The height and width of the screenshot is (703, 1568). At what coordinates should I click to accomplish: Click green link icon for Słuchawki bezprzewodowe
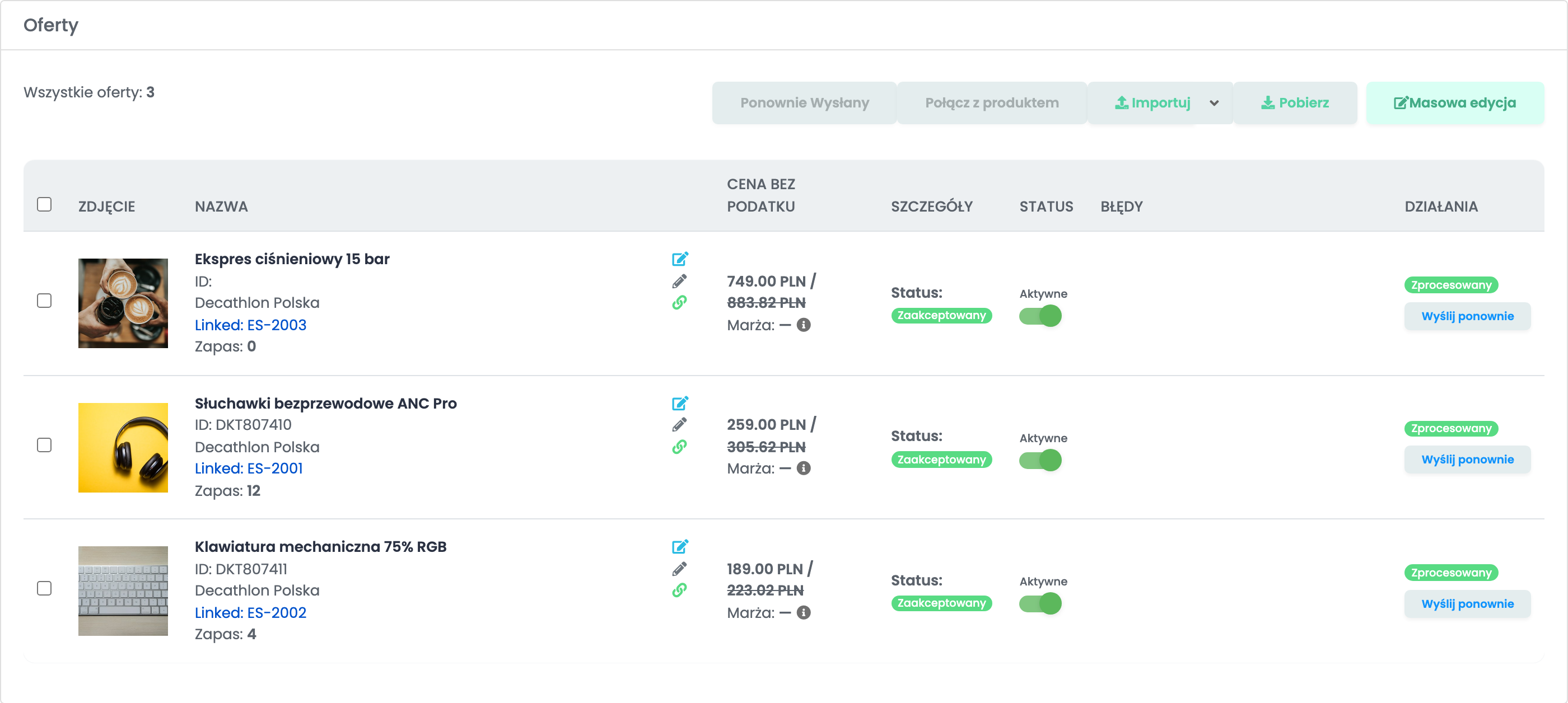(679, 447)
